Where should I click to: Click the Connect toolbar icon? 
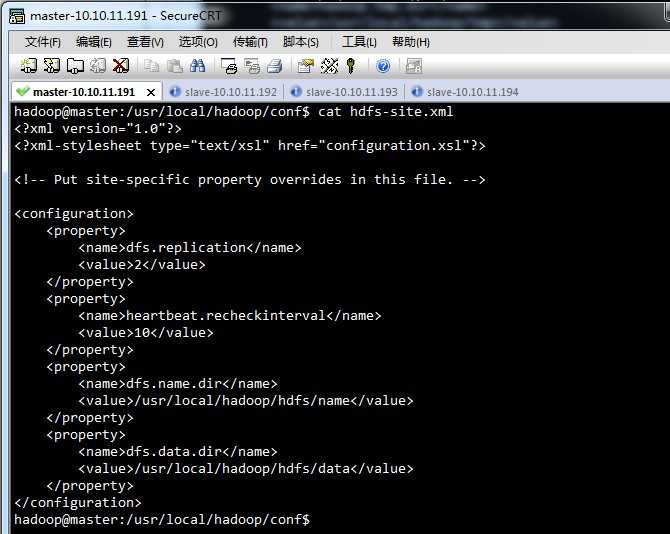[29, 66]
